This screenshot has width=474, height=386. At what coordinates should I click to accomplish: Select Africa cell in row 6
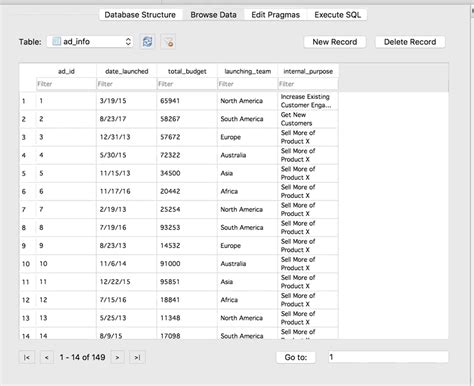(x=247, y=191)
